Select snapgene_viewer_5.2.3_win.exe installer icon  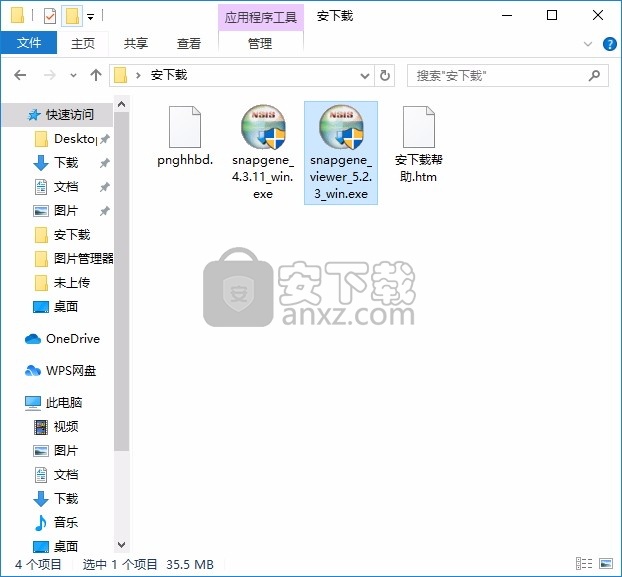click(x=341, y=127)
